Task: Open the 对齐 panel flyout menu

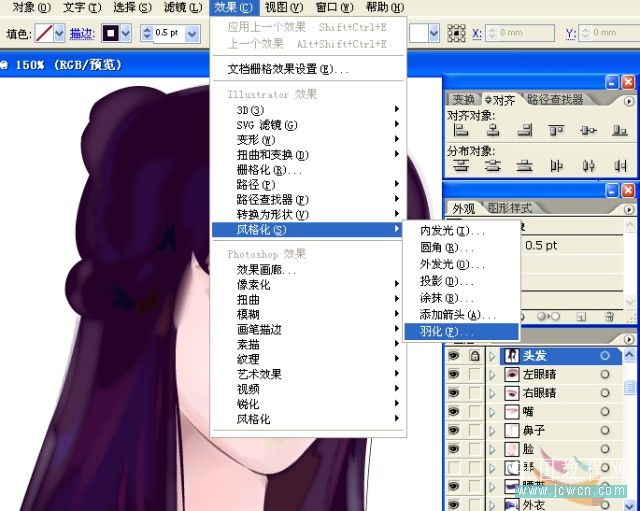Action: [x=629, y=101]
